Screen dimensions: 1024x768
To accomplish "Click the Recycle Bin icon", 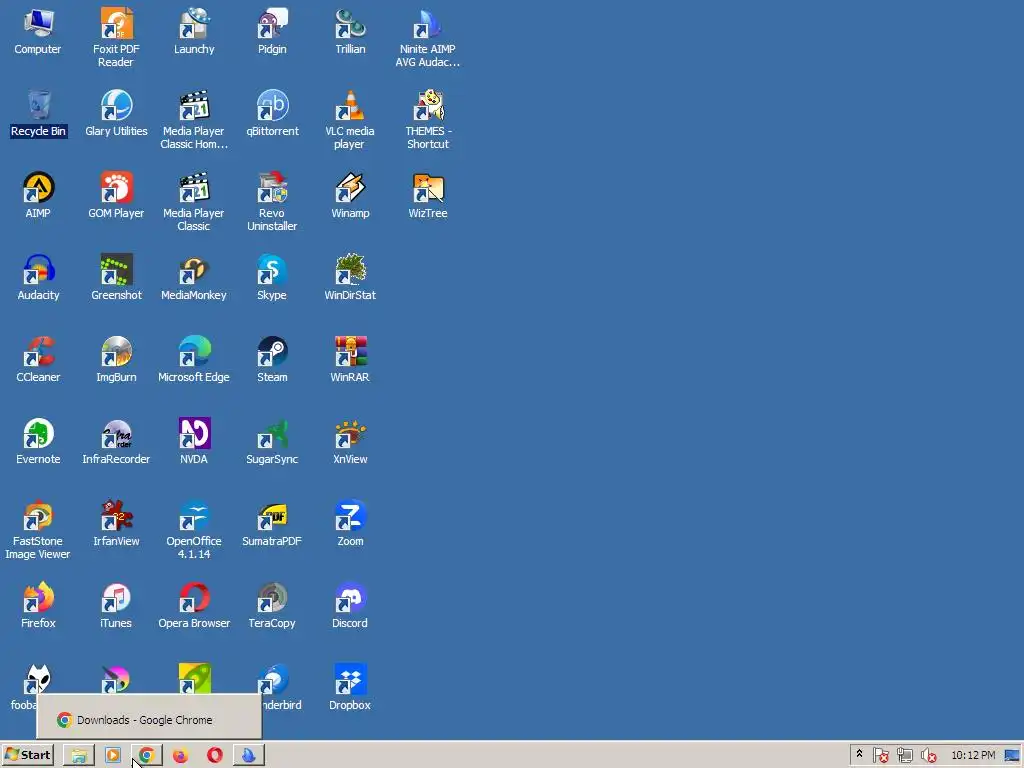I will click(x=38, y=114).
